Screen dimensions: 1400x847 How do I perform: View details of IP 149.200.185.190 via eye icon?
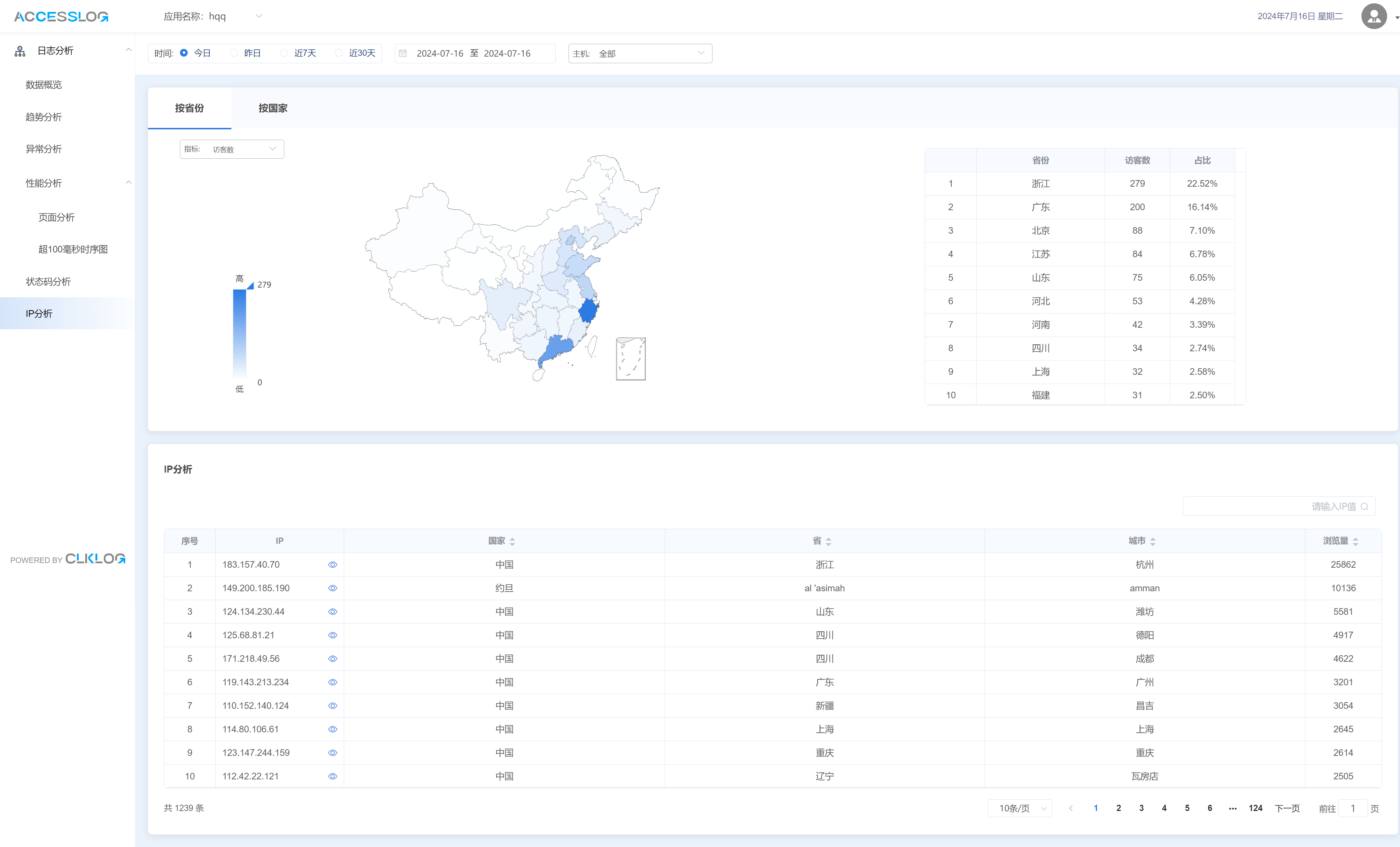click(x=332, y=588)
